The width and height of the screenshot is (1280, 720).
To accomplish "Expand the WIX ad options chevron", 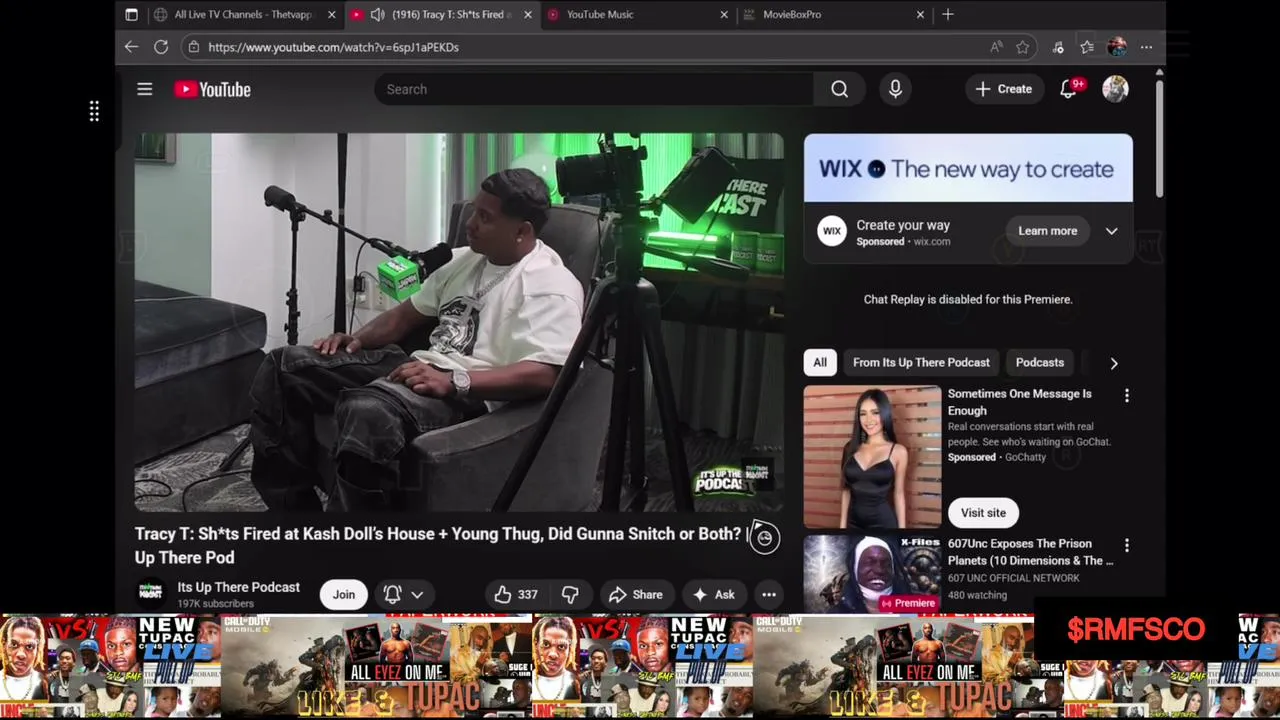I will click(x=1111, y=231).
